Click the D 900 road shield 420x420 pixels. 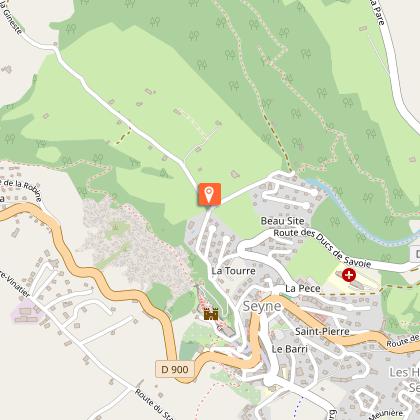pyautogui.click(x=174, y=369)
